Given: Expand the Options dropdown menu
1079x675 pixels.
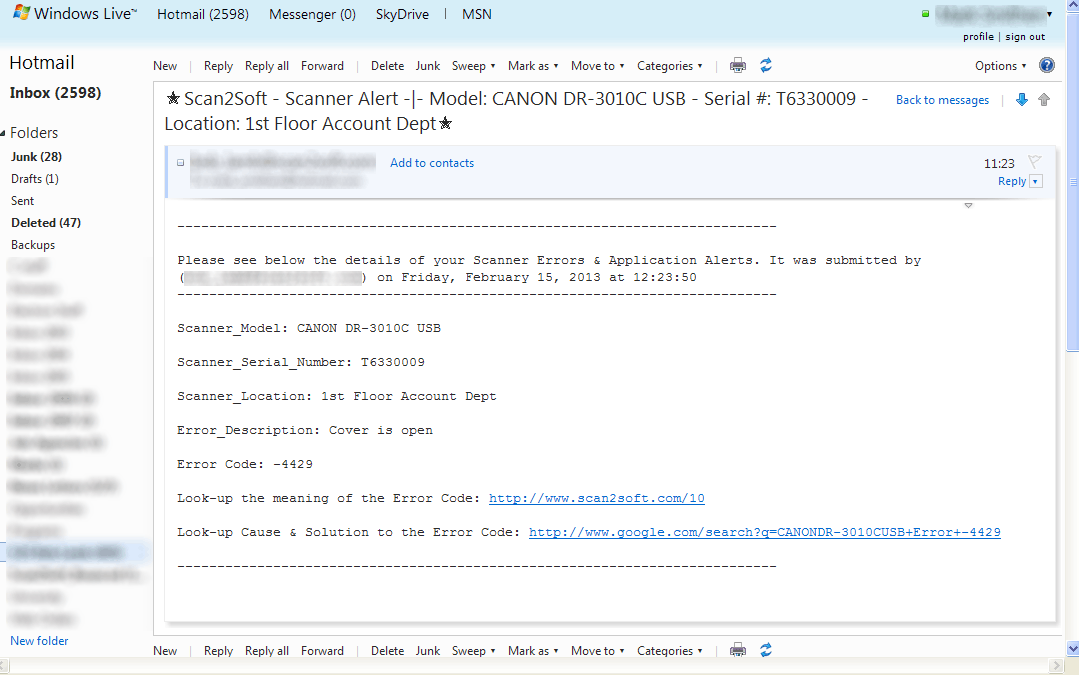Looking at the screenshot, I should pos(1001,66).
